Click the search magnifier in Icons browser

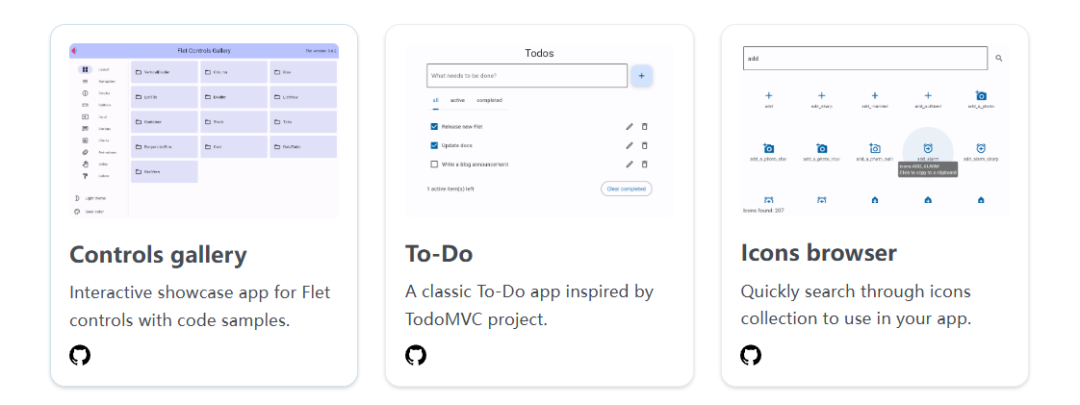coord(998,58)
